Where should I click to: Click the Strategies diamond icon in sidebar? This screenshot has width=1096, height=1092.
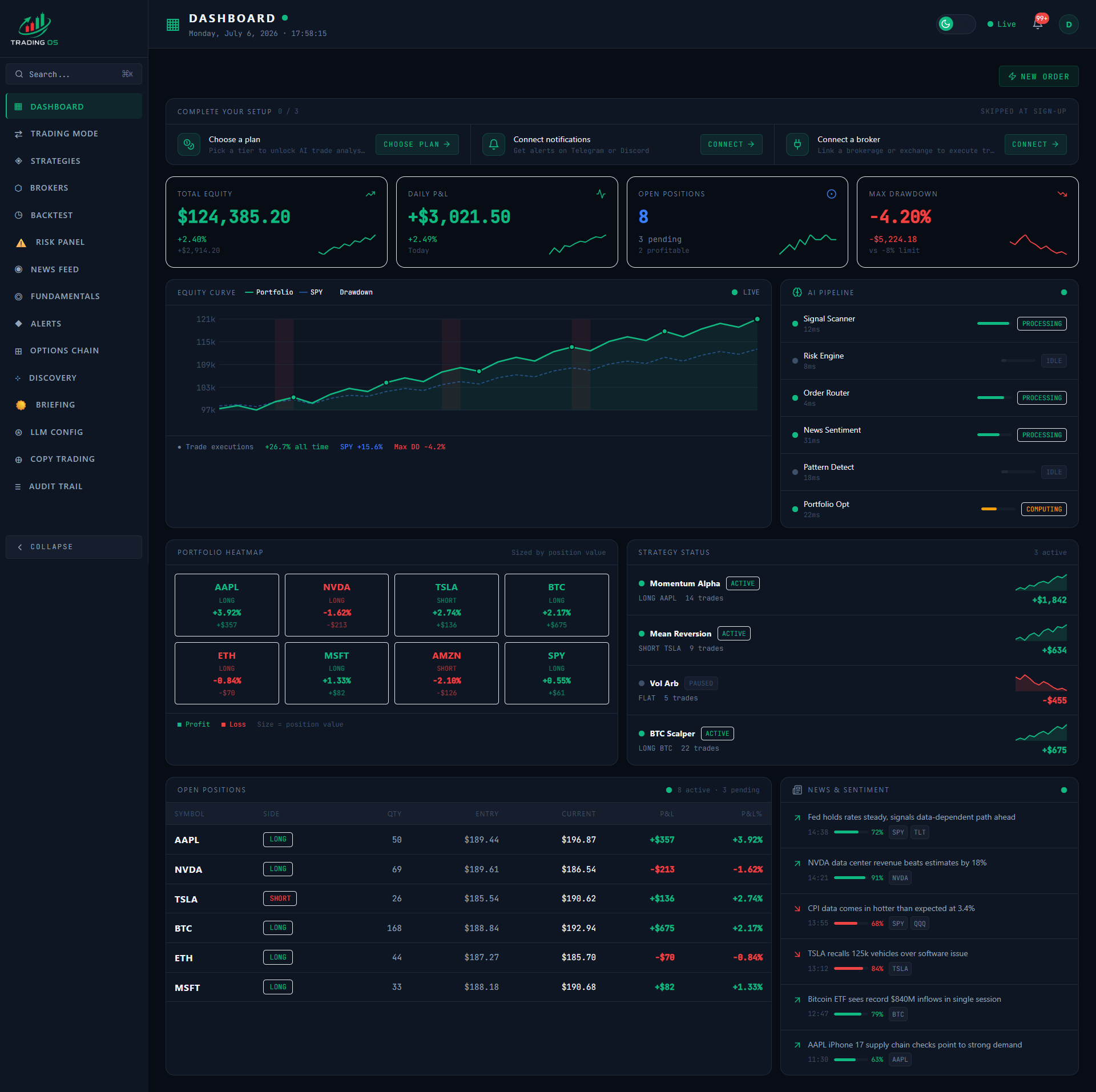tap(18, 161)
